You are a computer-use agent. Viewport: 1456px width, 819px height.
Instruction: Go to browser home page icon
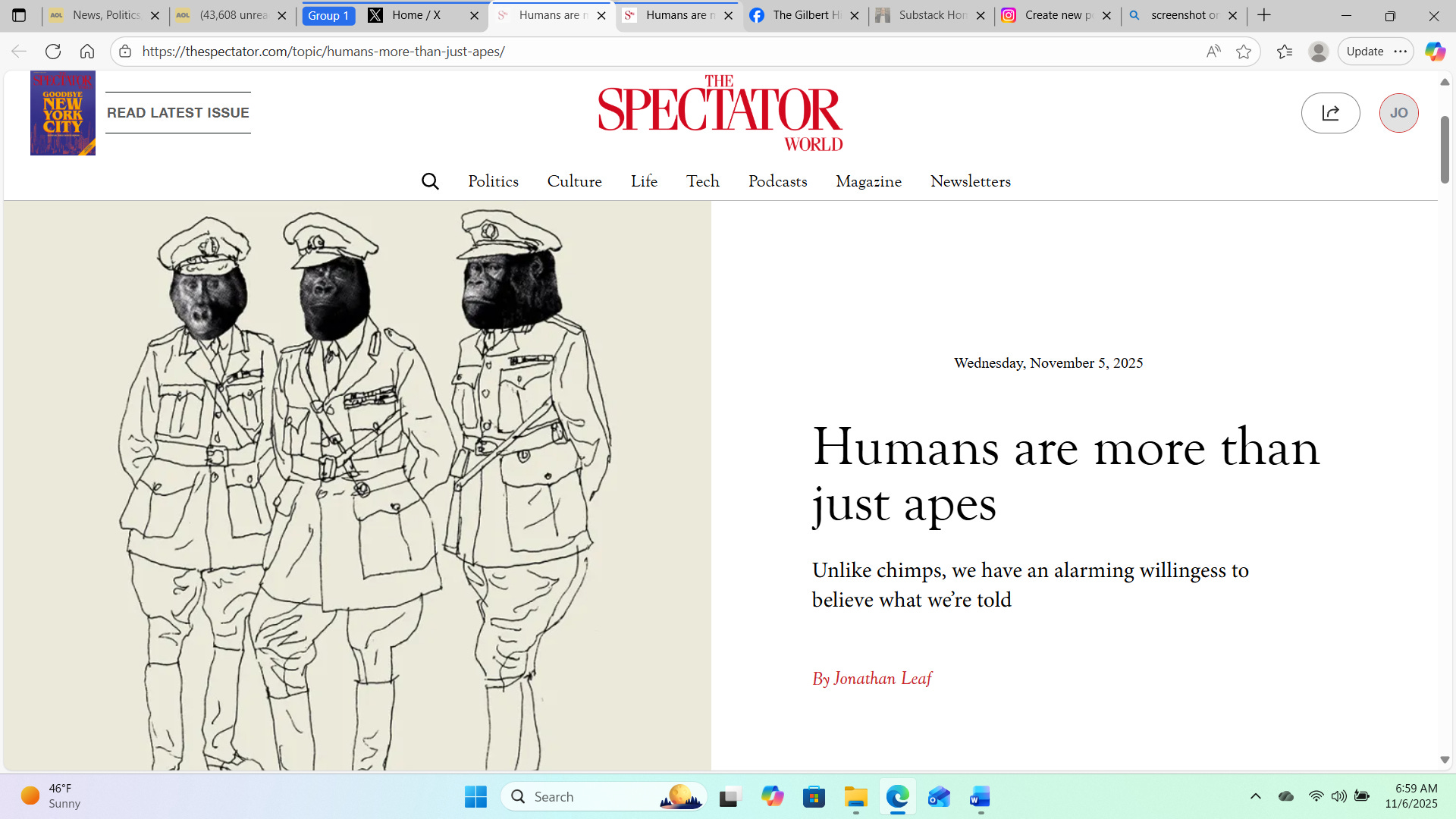87,52
